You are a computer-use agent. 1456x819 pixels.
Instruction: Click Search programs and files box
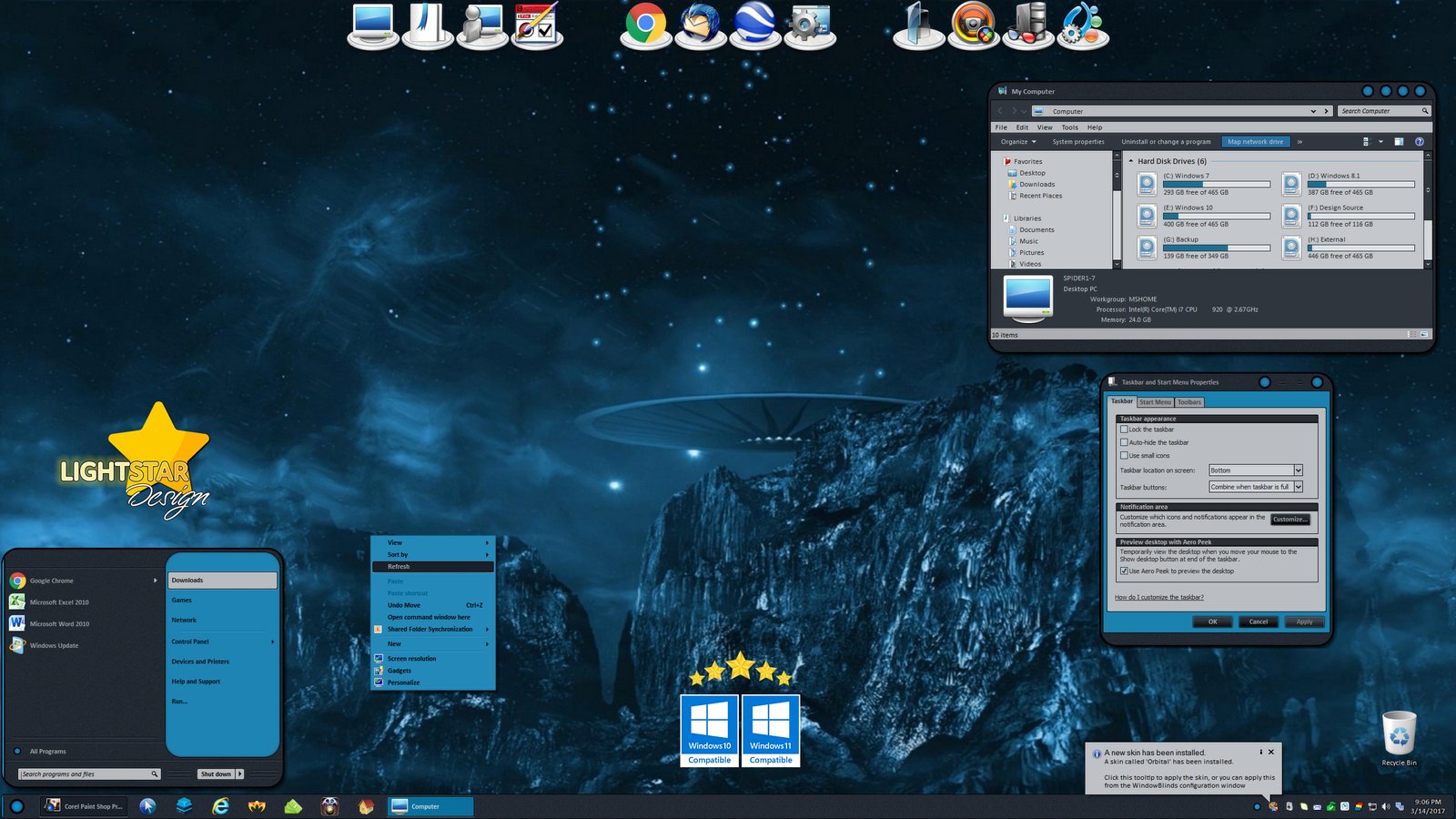coord(89,774)
